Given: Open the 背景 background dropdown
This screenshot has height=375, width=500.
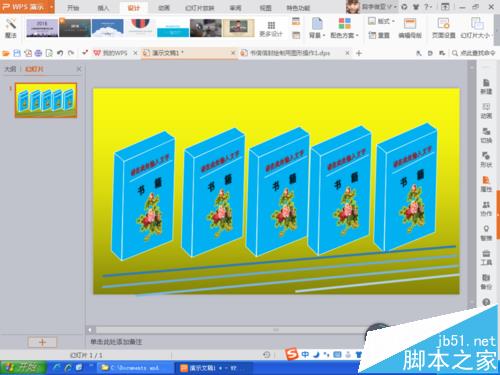Looking at the screenshot, I should (x=317, y=28).
